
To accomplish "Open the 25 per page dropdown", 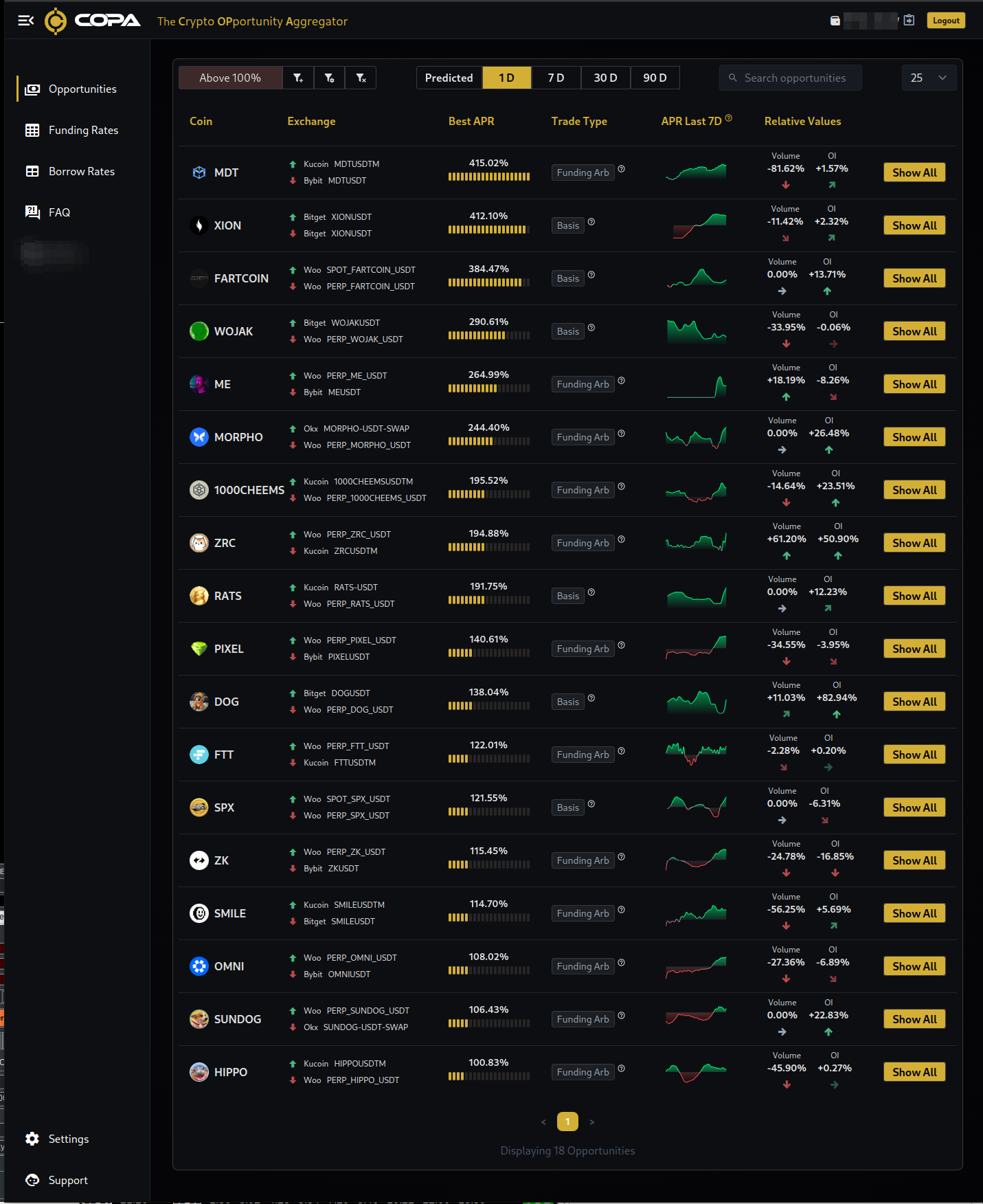I will tap(929, 78).
